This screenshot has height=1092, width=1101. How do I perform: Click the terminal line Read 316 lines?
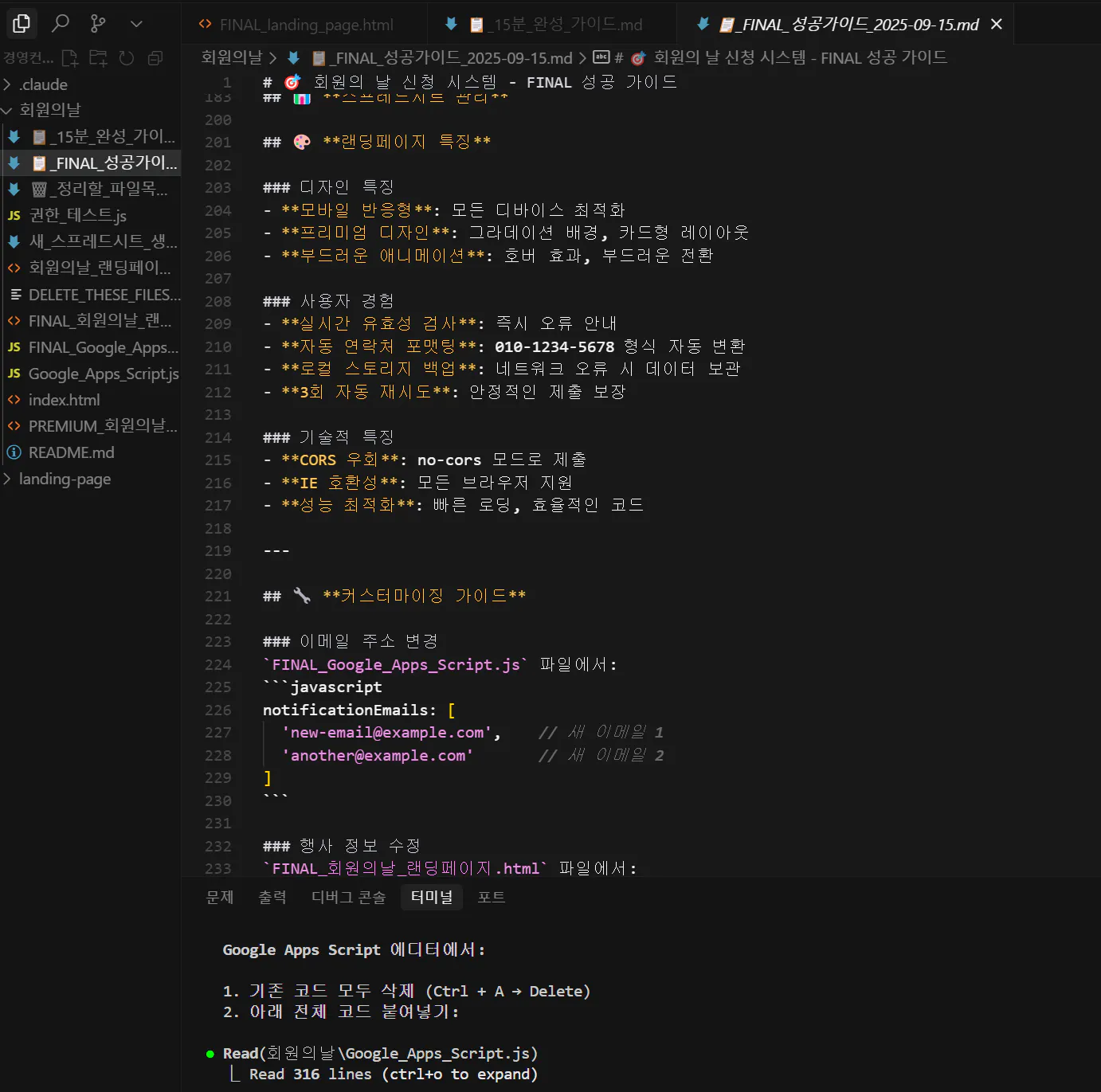[394, 1074]
